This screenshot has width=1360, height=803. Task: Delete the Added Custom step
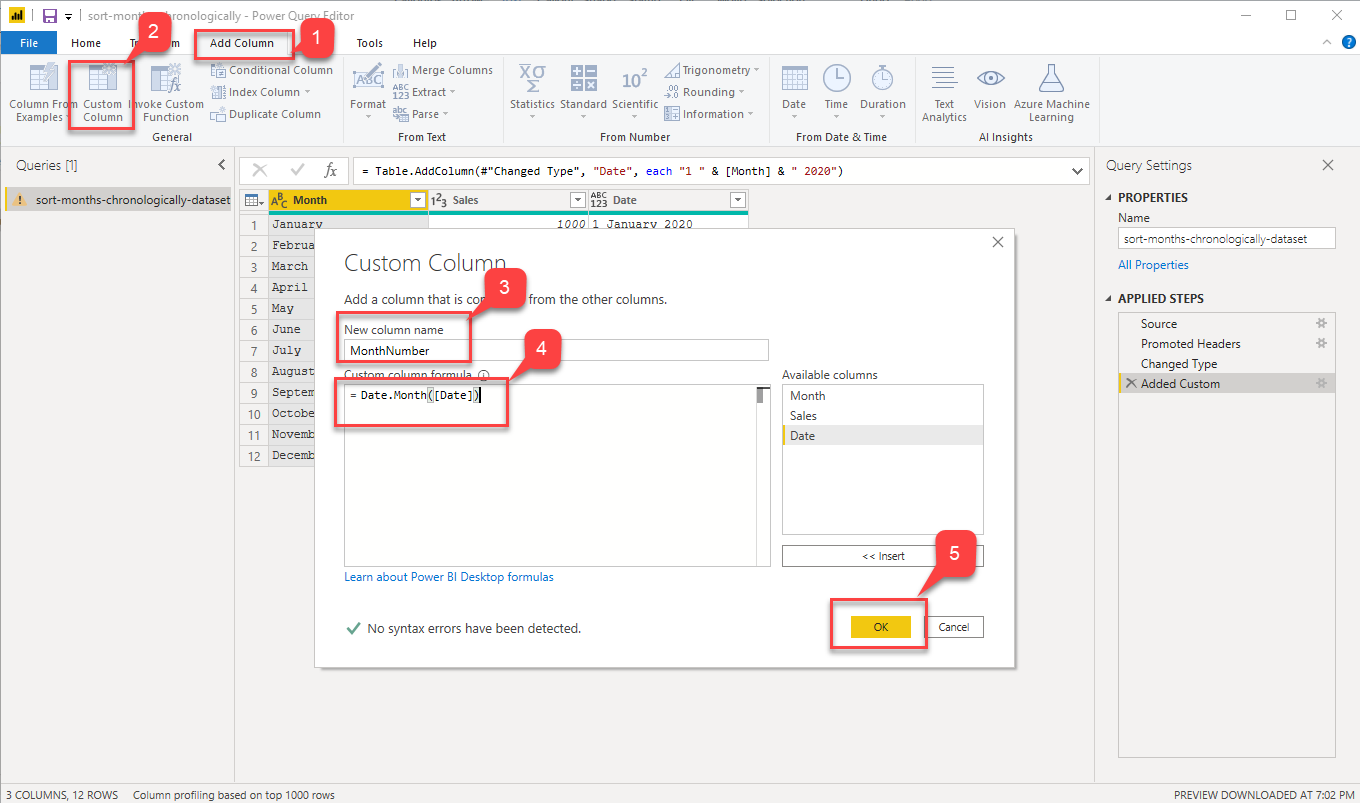pyautogui.click(x=1130, y=384)
